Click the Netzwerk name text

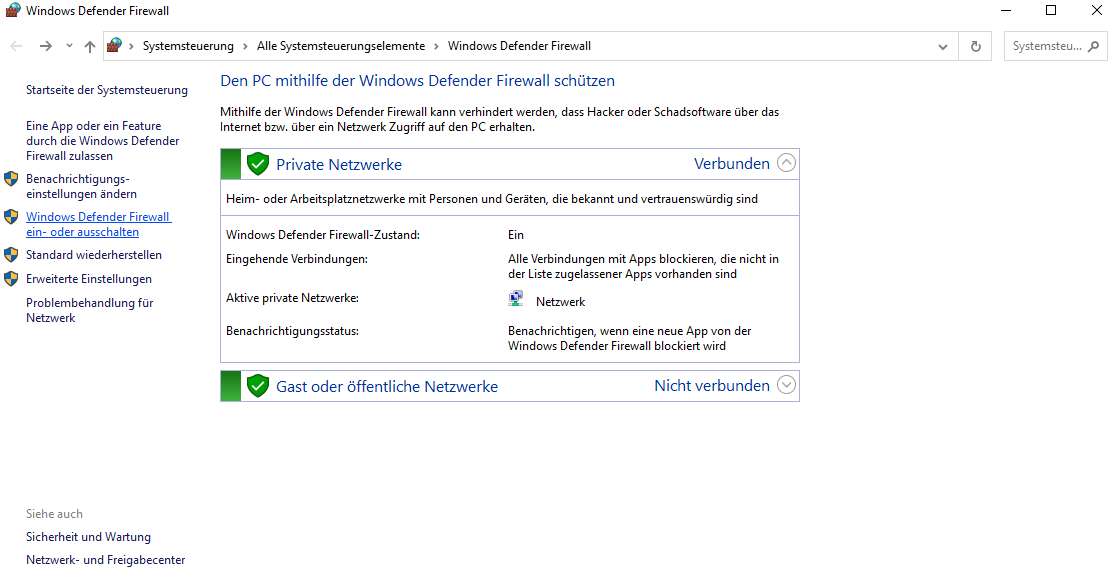click(560, 302)
